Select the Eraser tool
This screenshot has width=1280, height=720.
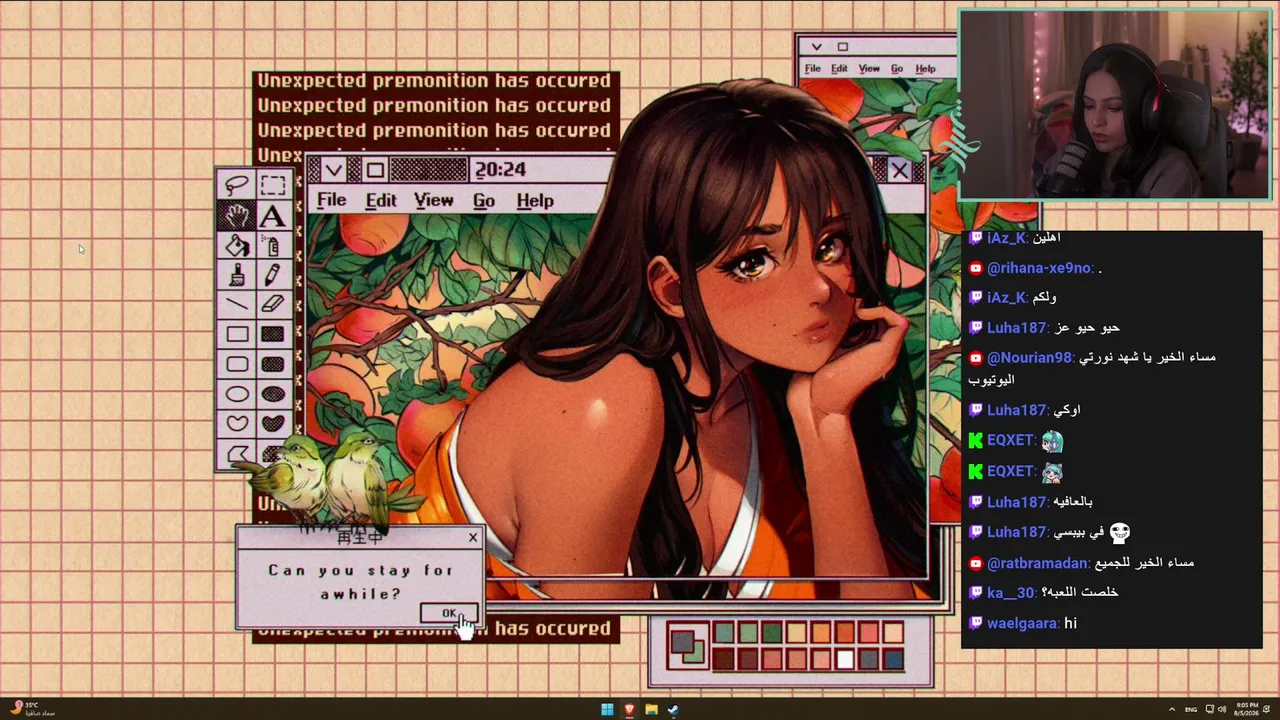(x=273, y=304)
